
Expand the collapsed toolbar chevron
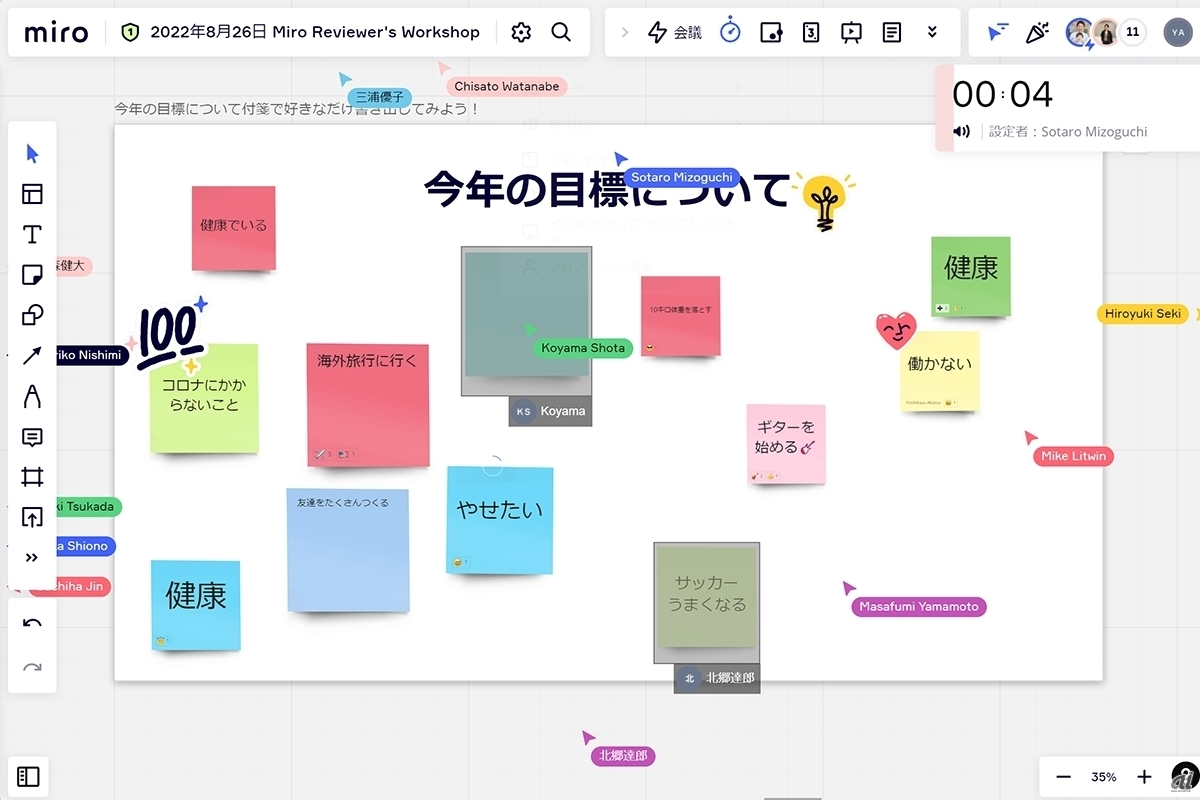point(626,32)
